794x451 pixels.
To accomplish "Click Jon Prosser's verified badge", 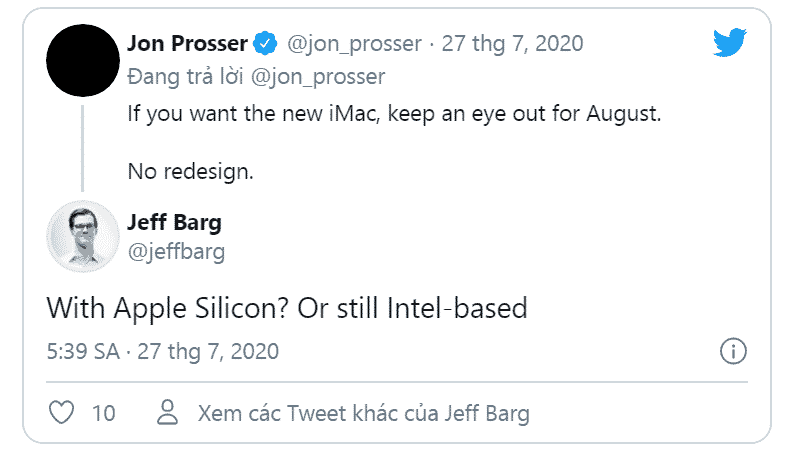I will (265, 43).
